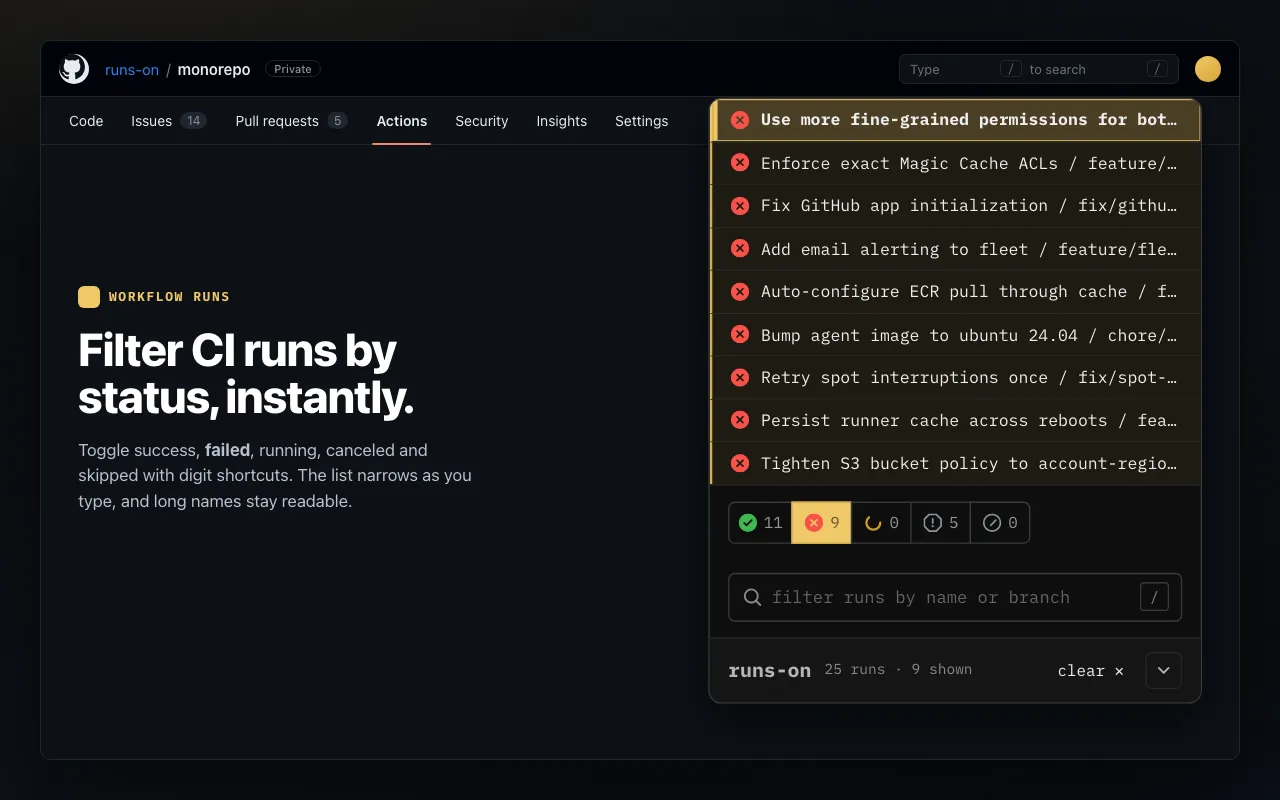Click the monorepo repository link
This screenshot has width=1280, height=800.
coord(214,70)
